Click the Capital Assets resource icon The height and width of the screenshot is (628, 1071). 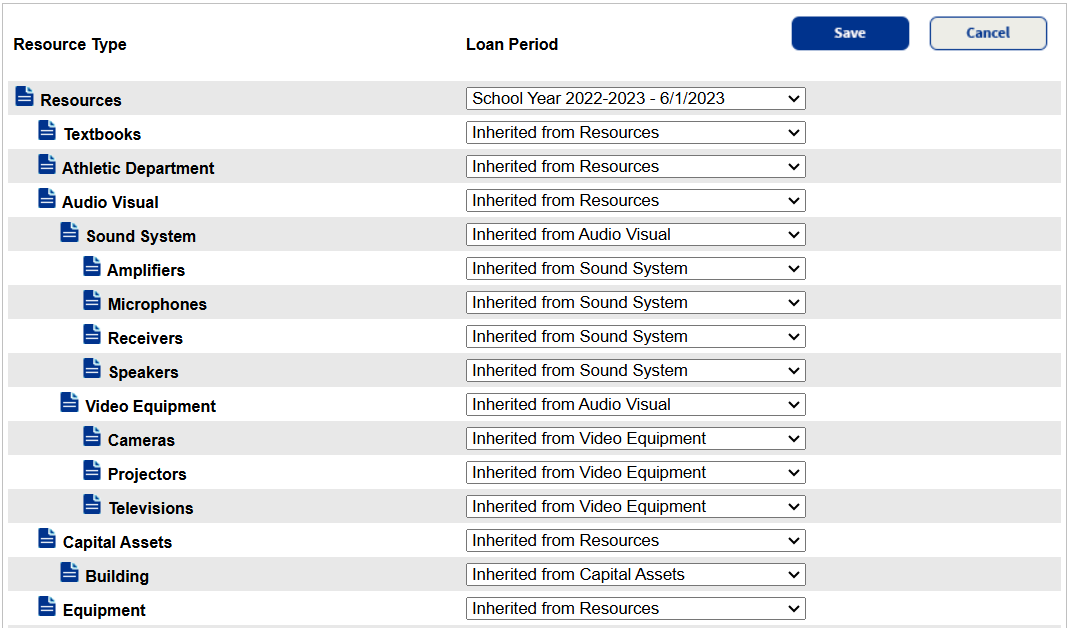click(x=46, y=536)
